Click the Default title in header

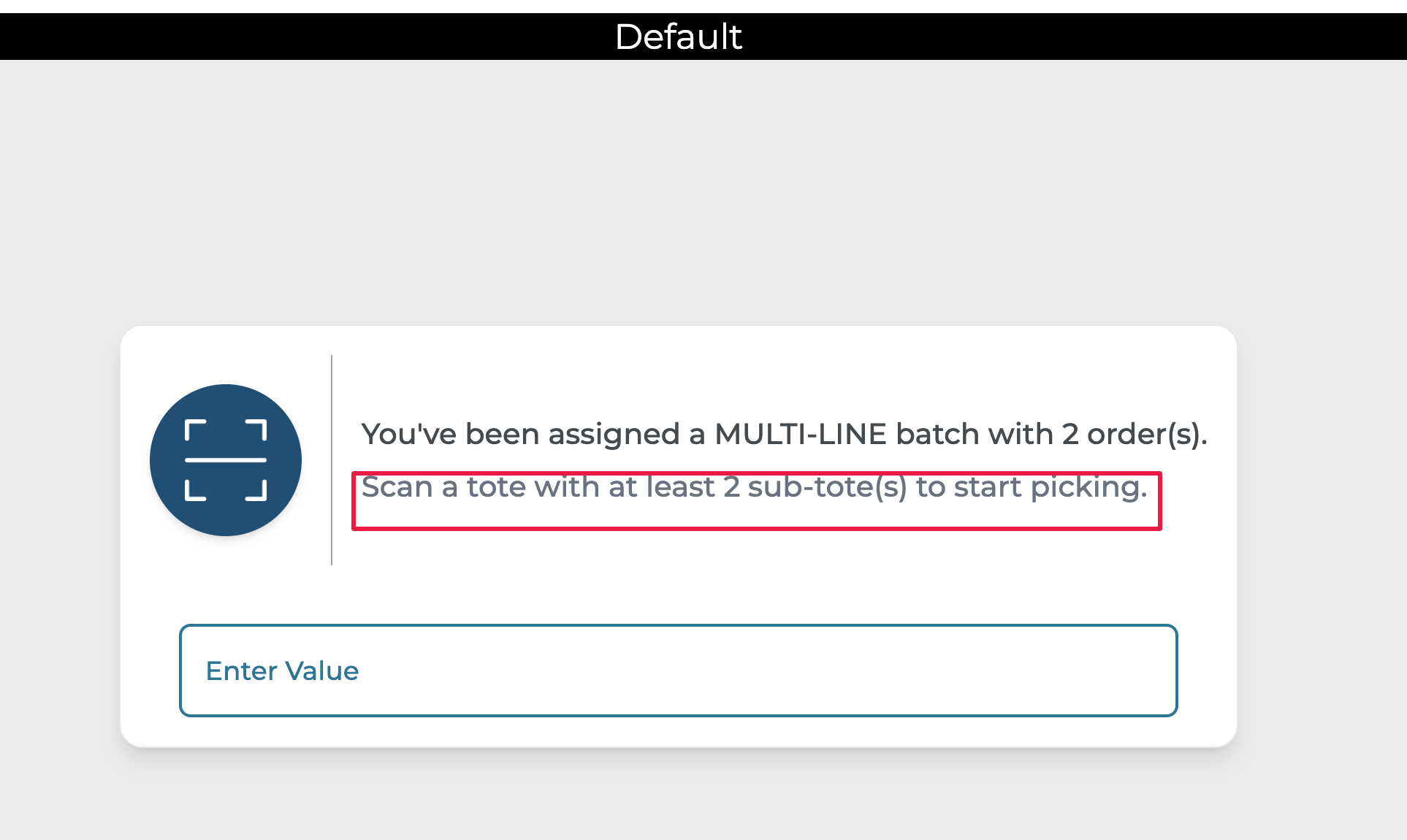[678, 37]
